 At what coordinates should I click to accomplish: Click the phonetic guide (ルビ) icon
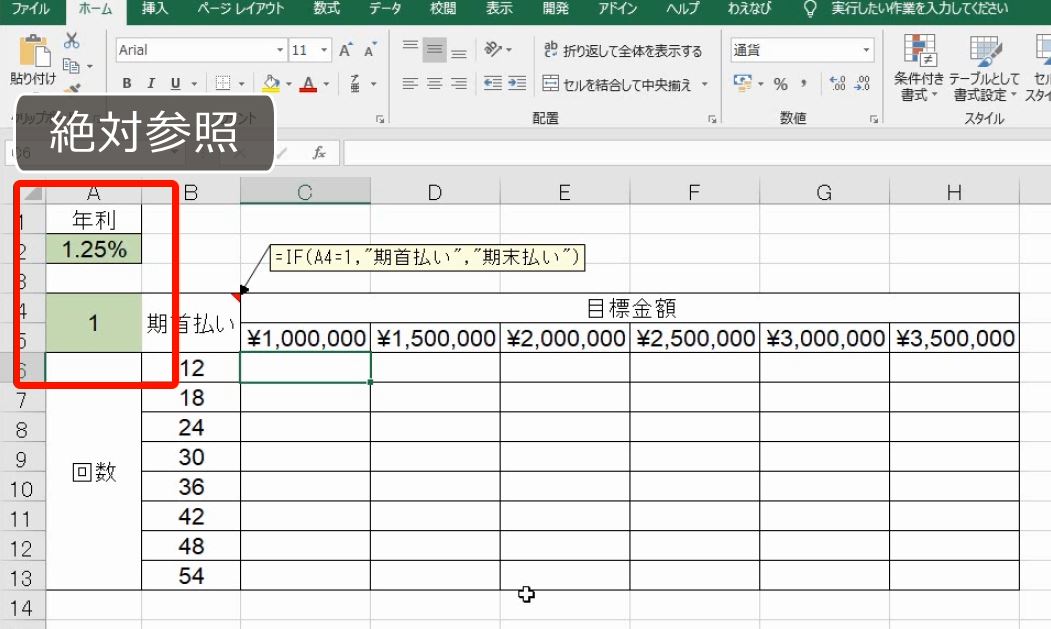(355, 84)
